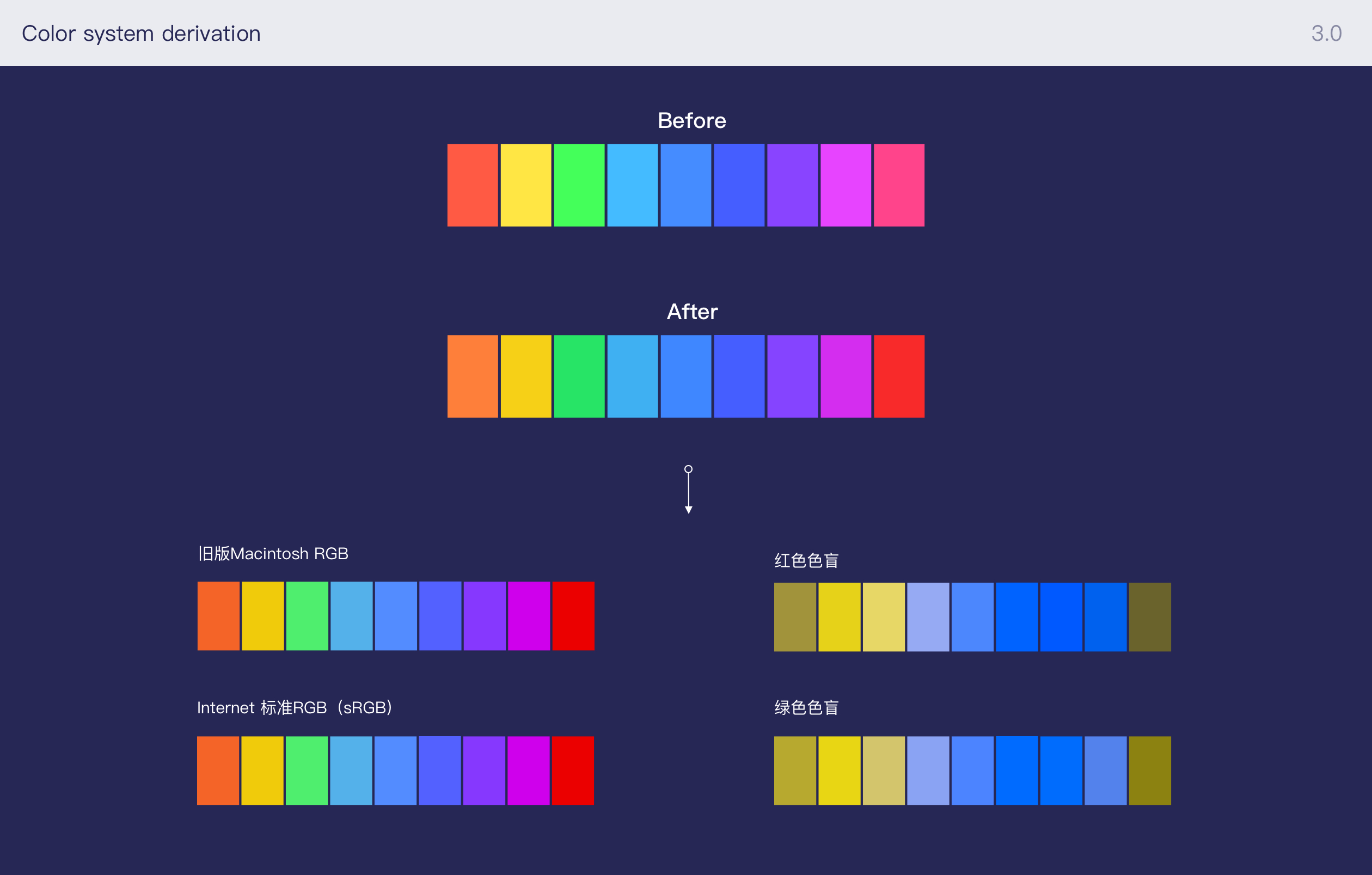The height and width of the screenshot is (875, 1372).
Task: Choose the periwinkle swatch in the 红色色盲 row
Action: (928, 617)
